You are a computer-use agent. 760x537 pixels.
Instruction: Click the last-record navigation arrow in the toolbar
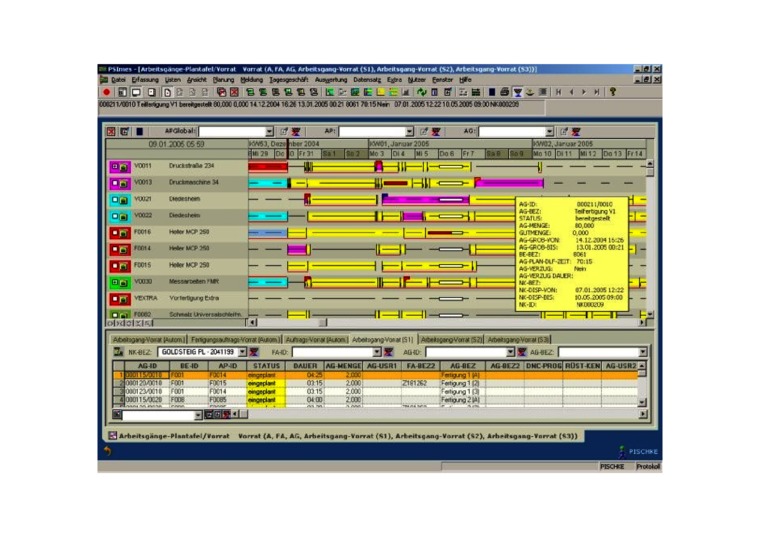coord(597,91)
